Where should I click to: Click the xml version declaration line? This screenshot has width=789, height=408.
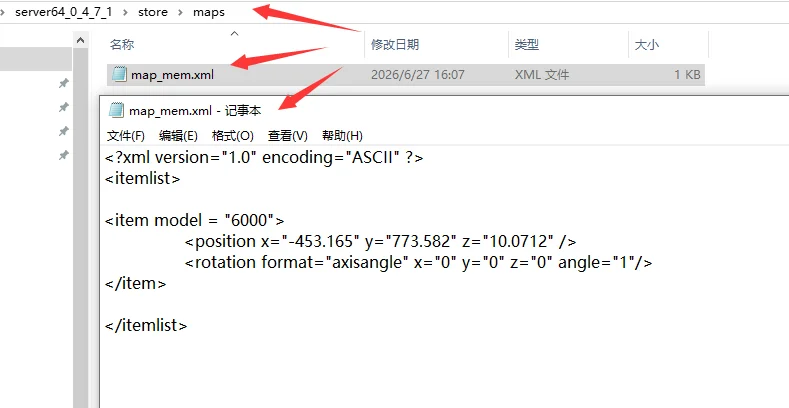[264, 157]
